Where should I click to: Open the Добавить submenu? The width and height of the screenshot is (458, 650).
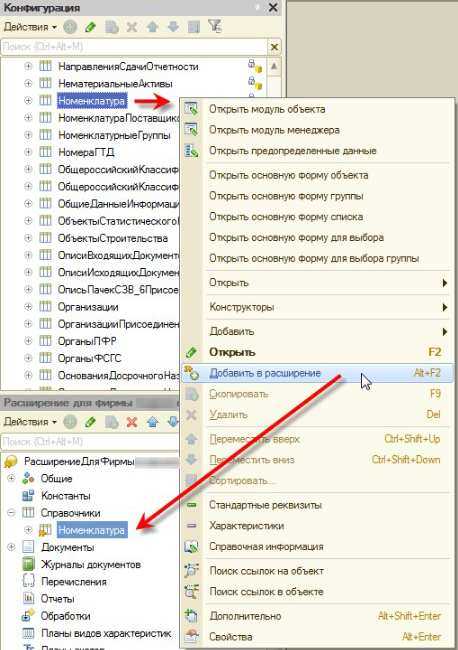point(317,331)
